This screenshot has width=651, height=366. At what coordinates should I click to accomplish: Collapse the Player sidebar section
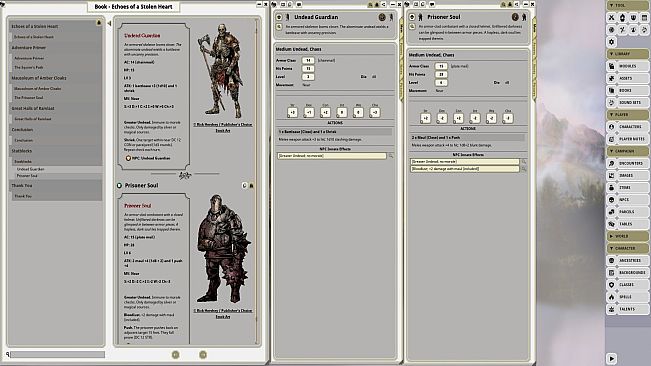[x=627, y=115]
